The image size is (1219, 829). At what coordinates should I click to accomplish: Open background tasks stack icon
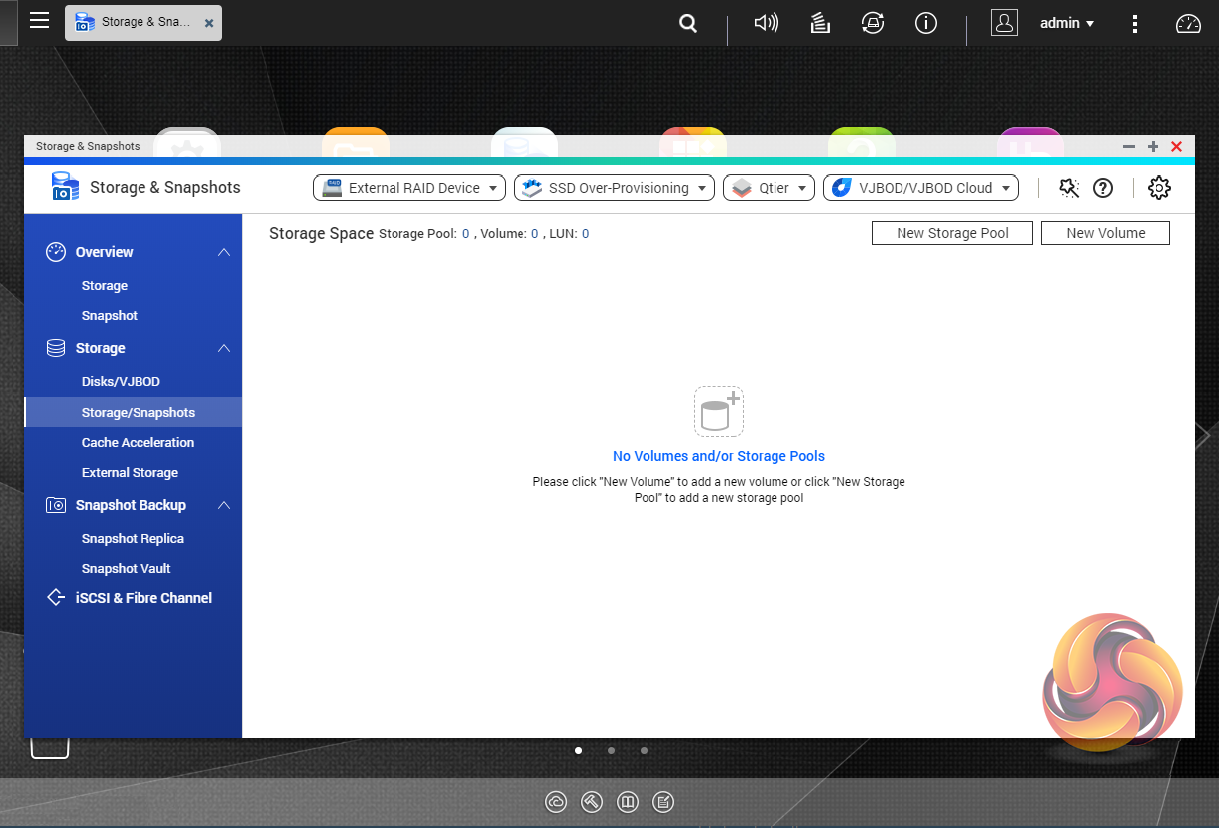[820, 22]
